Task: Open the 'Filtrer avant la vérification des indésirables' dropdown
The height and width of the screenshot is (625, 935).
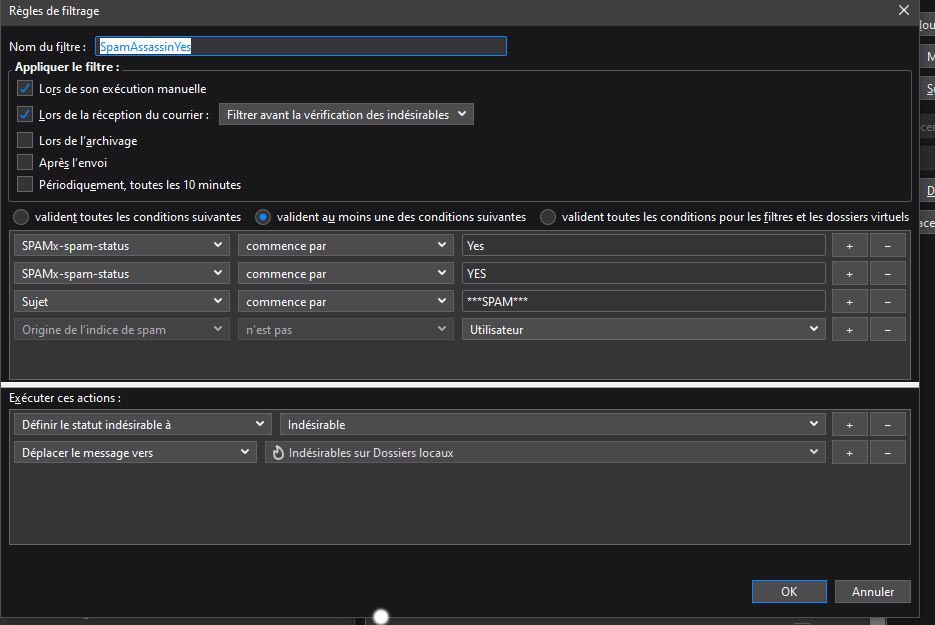Action: tap(346, 115)
